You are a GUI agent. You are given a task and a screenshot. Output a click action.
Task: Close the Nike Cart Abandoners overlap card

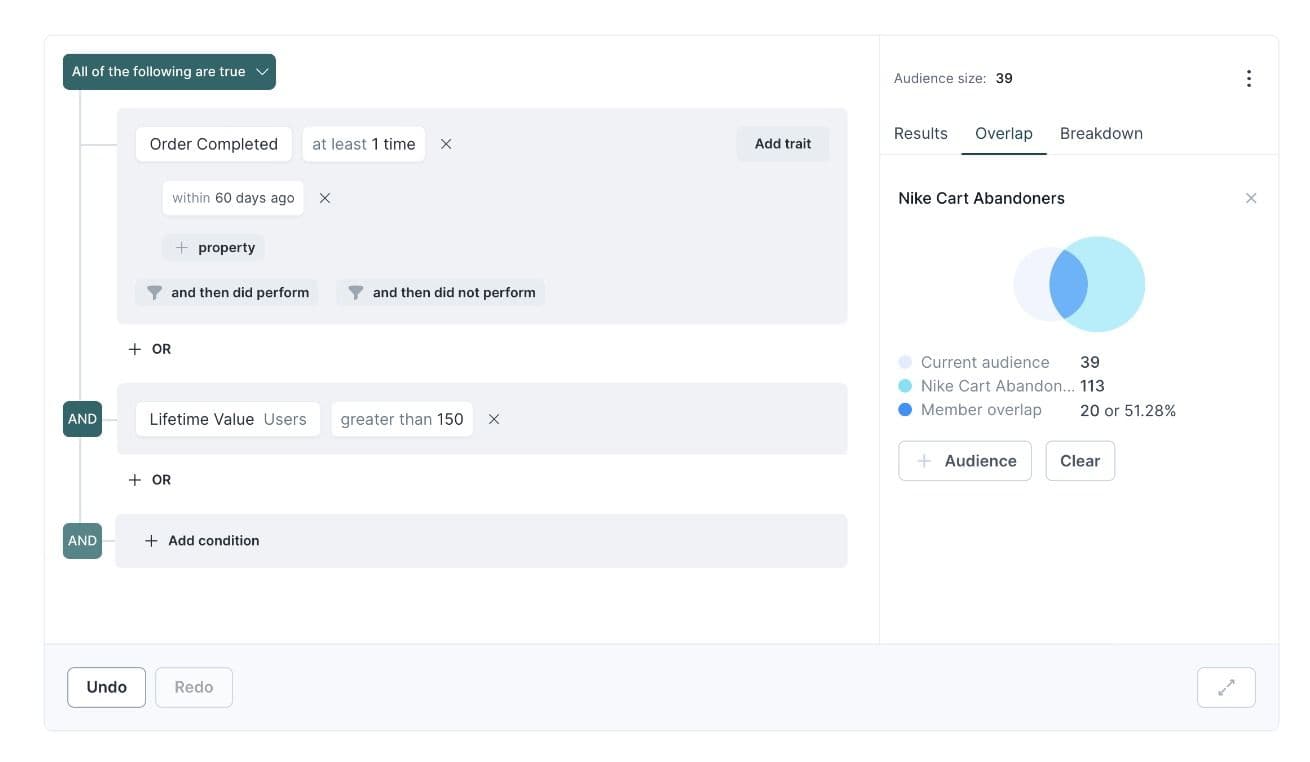tap(1251, 198)
